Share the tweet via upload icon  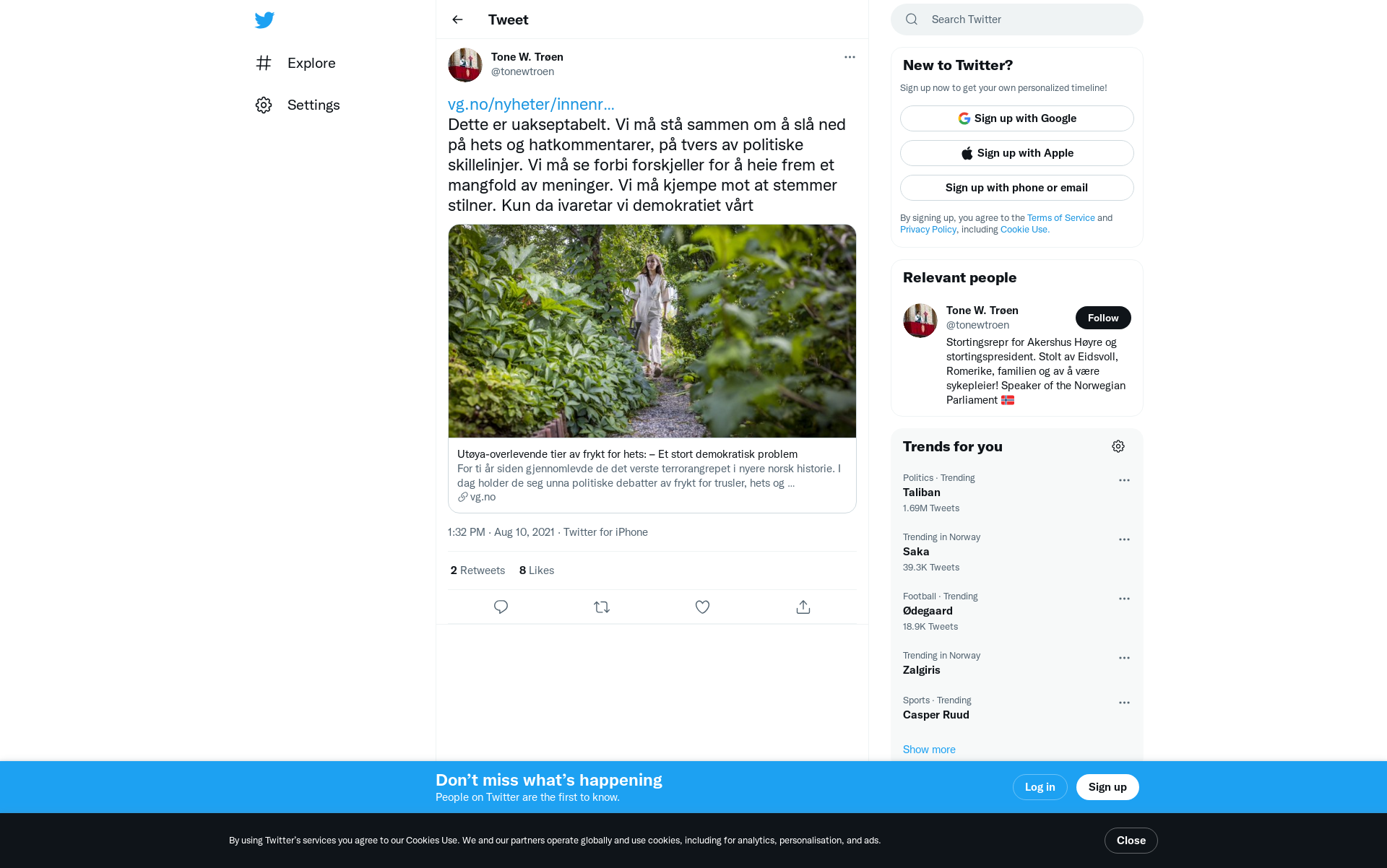point(803,607)
